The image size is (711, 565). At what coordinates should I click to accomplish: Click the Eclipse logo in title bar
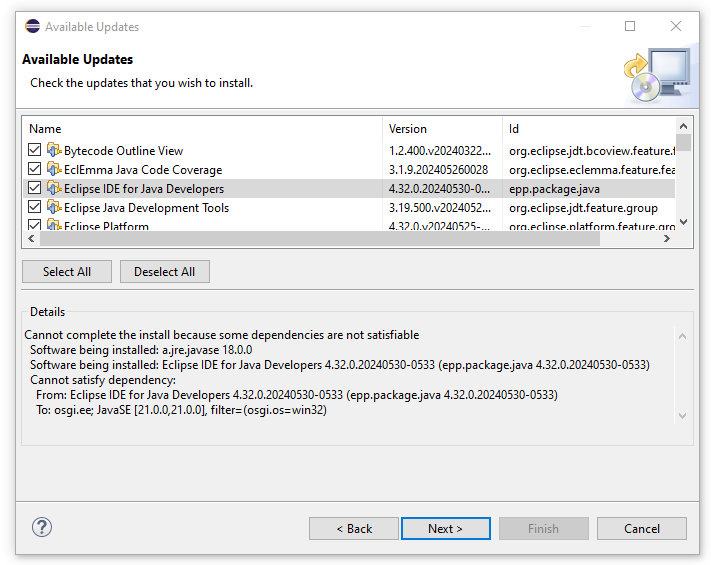[x=32, y=27]
